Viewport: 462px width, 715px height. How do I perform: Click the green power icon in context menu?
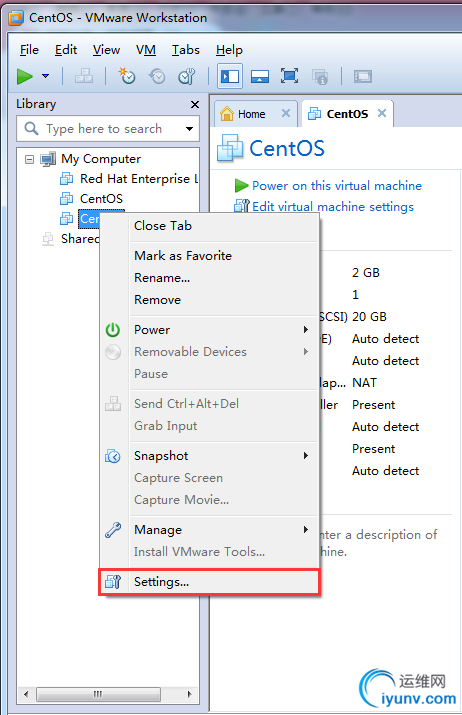pos(113,330)
